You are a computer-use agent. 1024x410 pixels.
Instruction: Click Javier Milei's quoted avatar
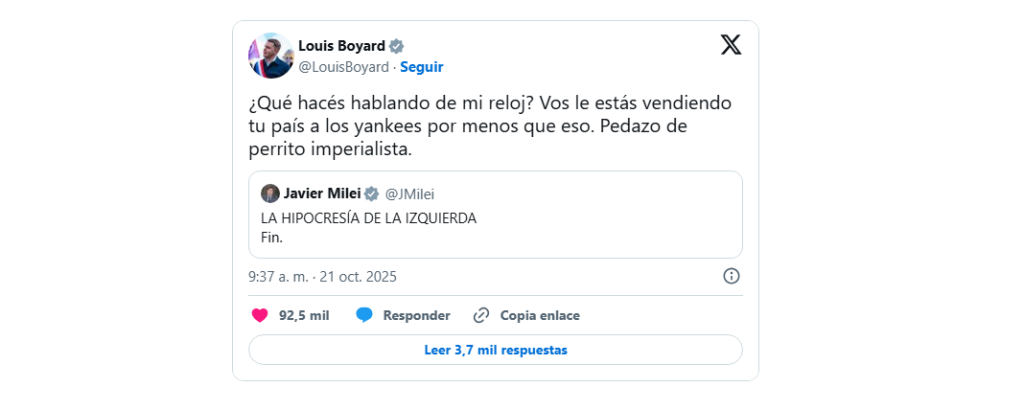pyautogui.click(x=270, y=193)
